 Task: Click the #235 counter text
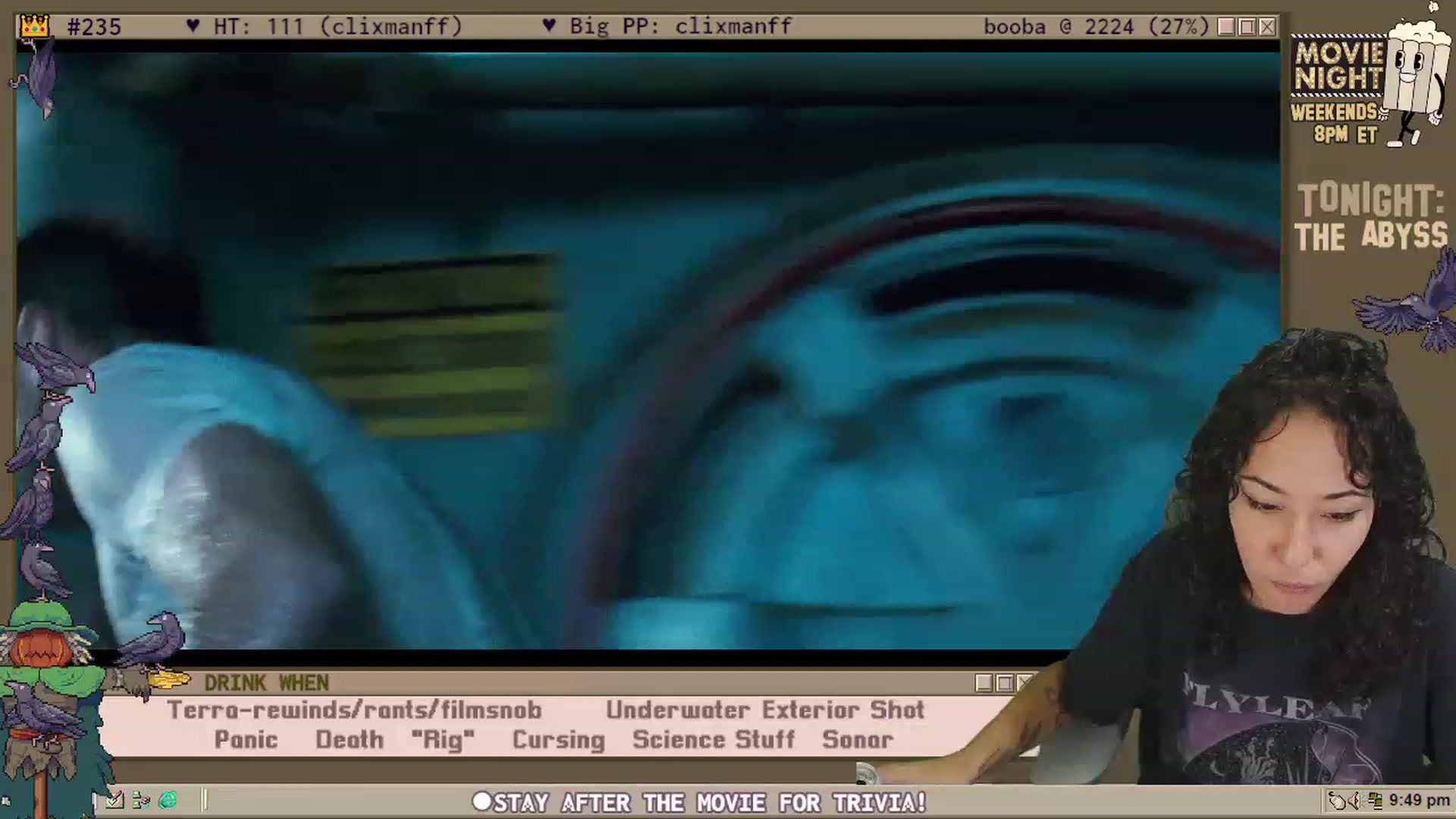94,27
